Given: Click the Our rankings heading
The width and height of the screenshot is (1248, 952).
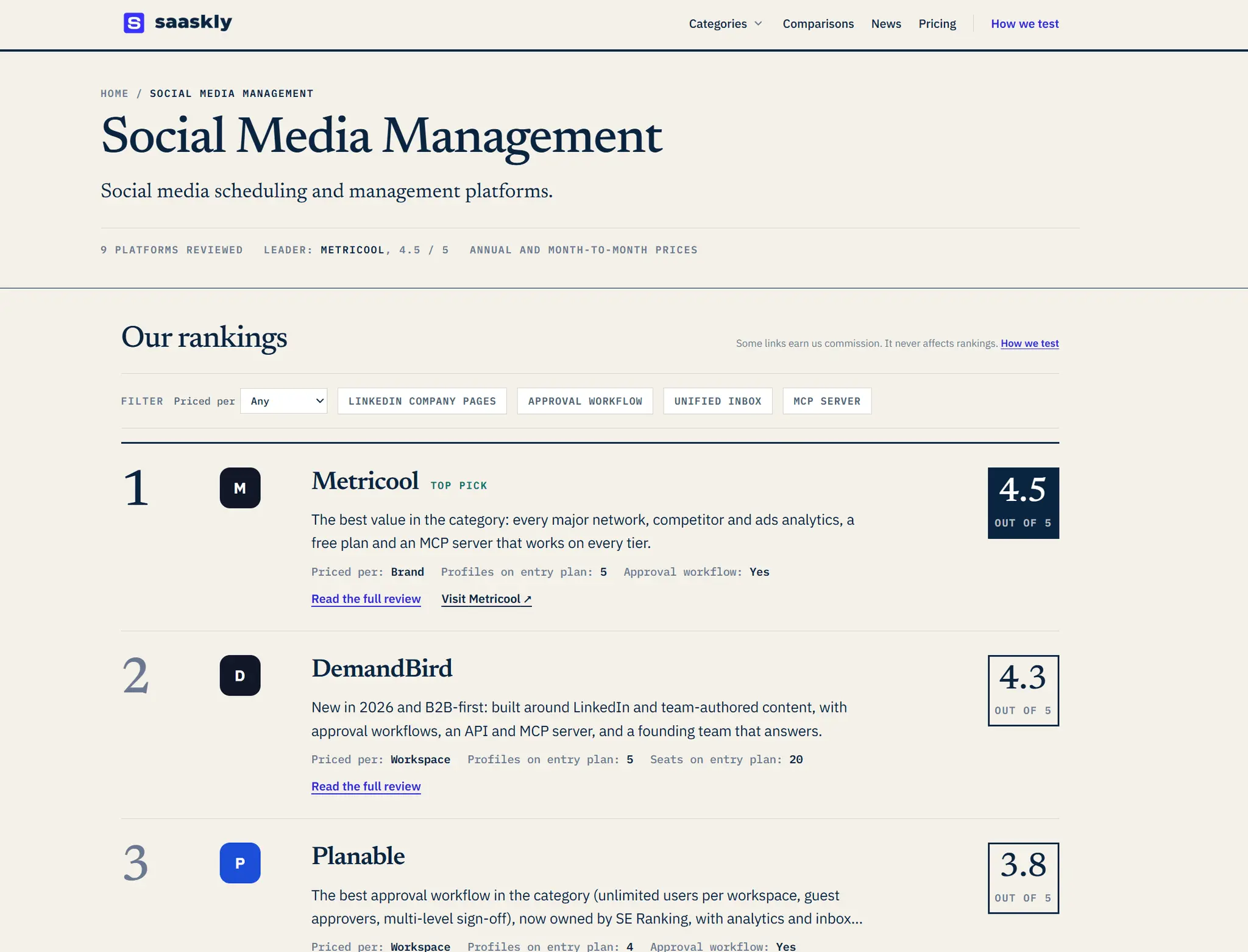Looking at the screenshot, I should click(204, 337).
